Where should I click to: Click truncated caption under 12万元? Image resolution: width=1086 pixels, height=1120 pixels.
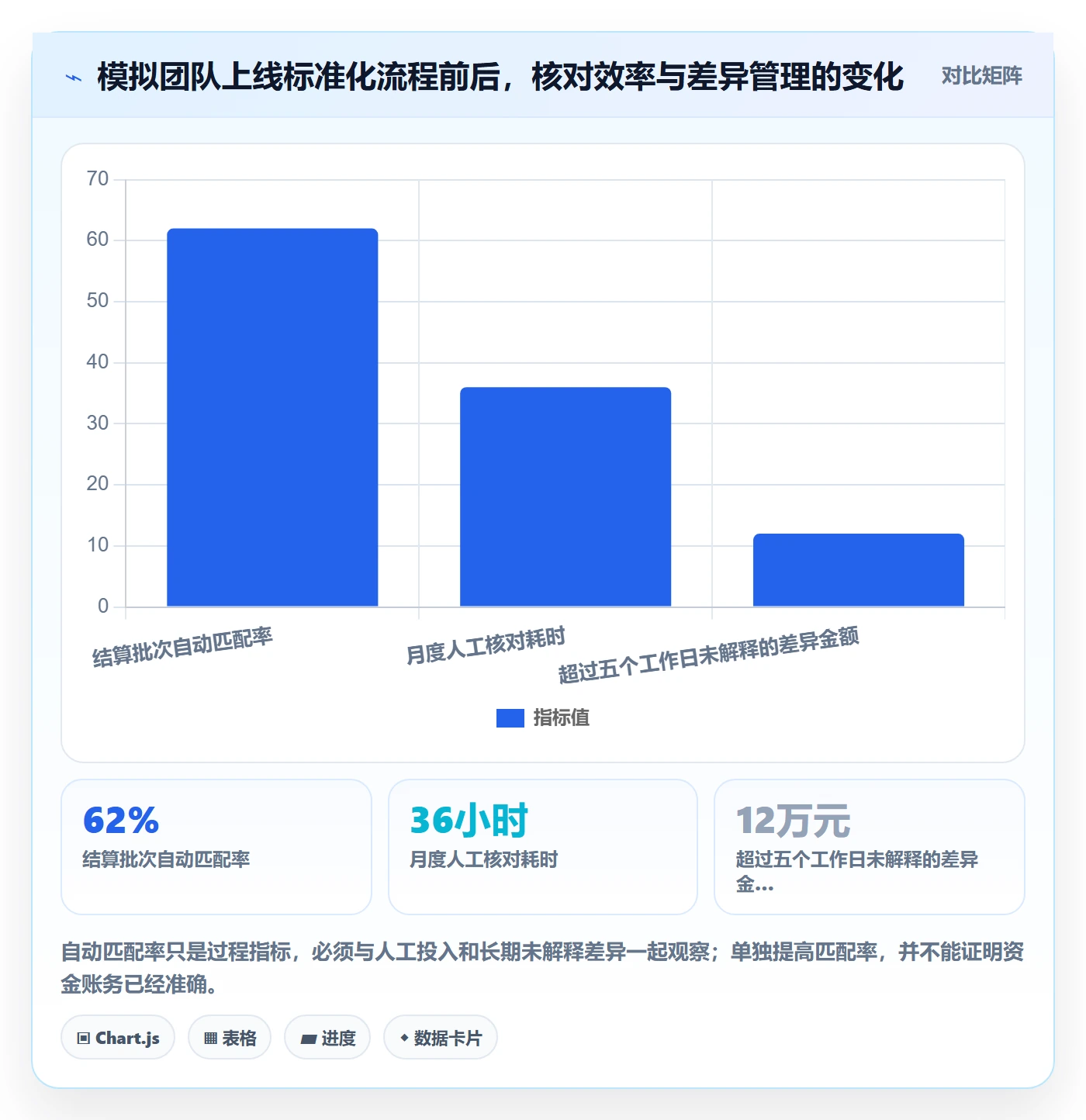coord(856,872)
